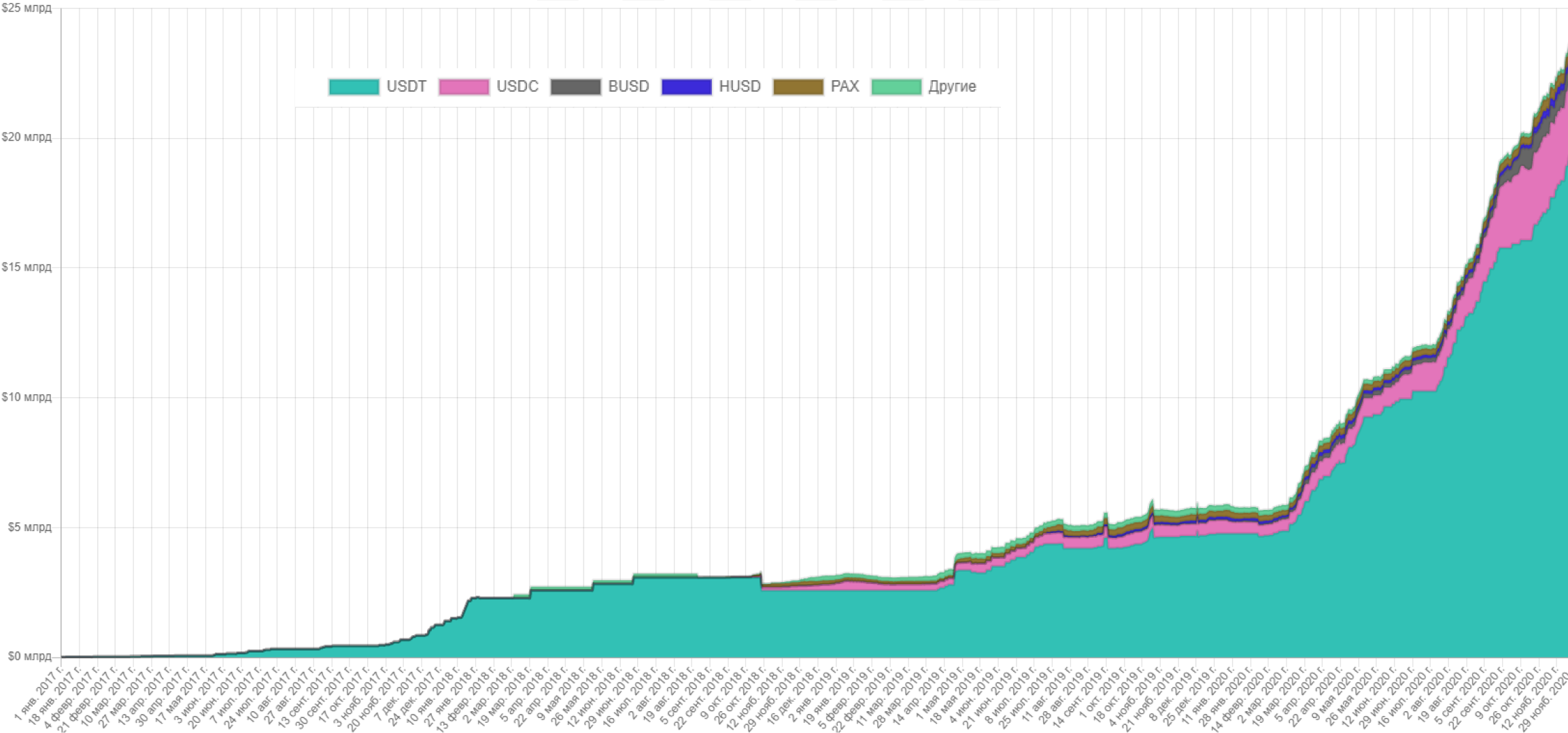Click the gray BUSD legend swatch
Screen dimensions: 1568x733
tap(575, 87)
